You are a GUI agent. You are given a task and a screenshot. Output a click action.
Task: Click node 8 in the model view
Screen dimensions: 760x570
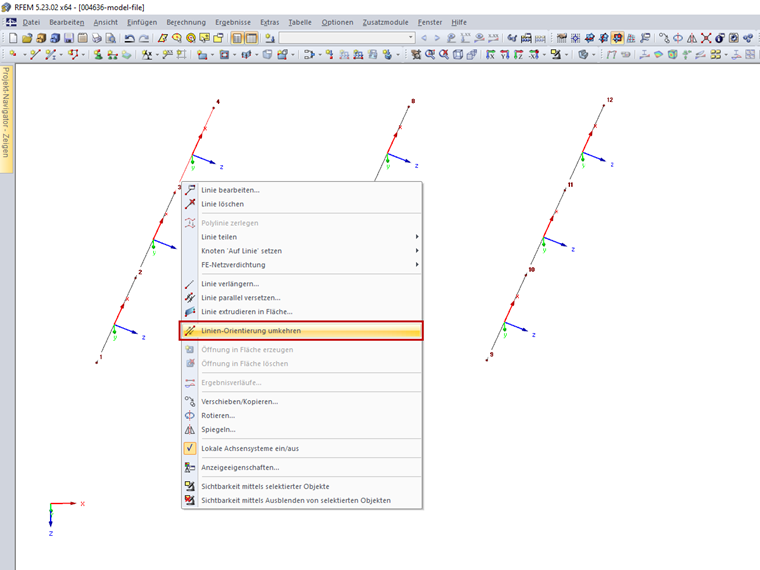[409, 106]
